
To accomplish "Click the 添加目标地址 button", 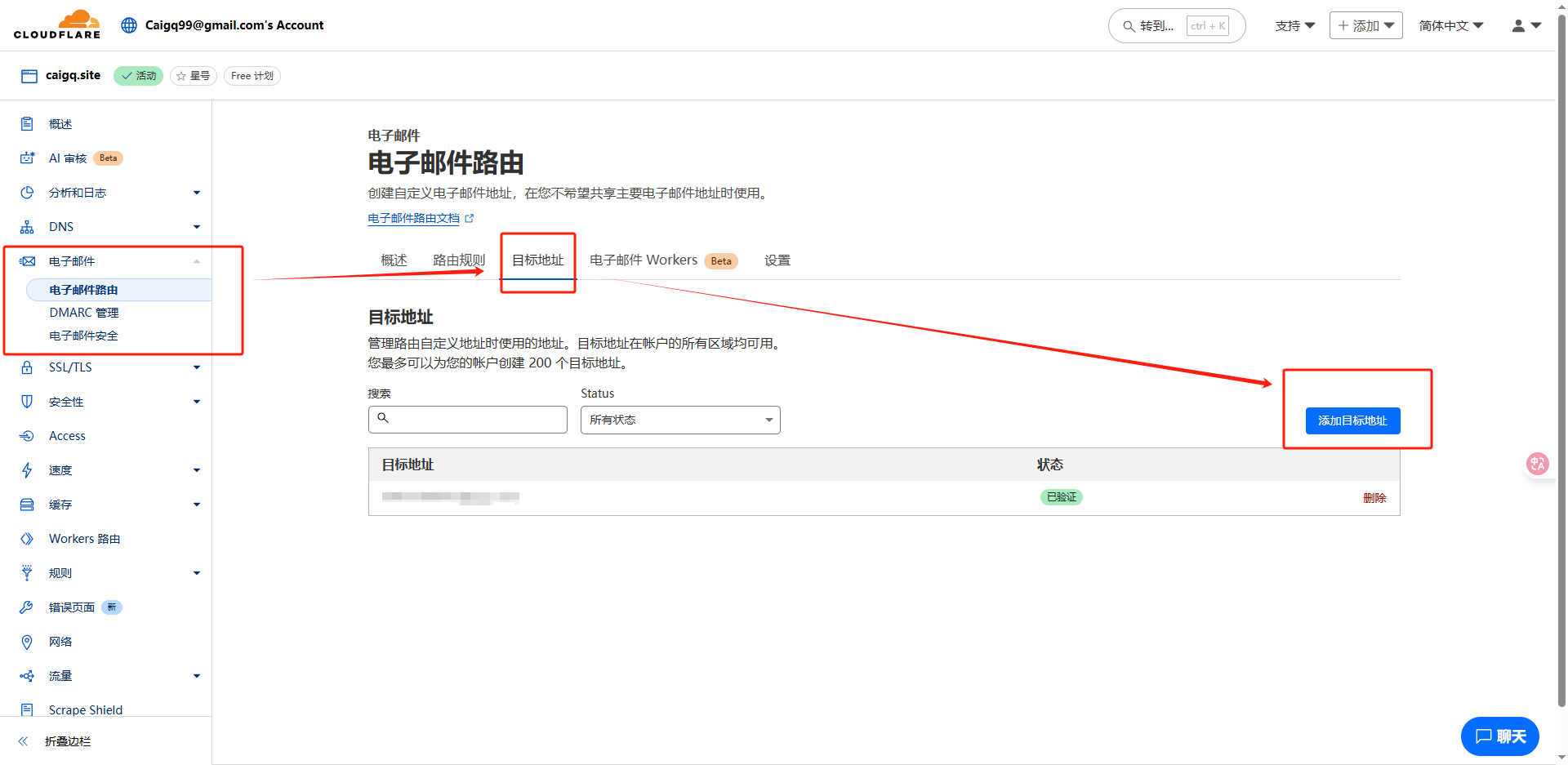I will pos(1352,420).
